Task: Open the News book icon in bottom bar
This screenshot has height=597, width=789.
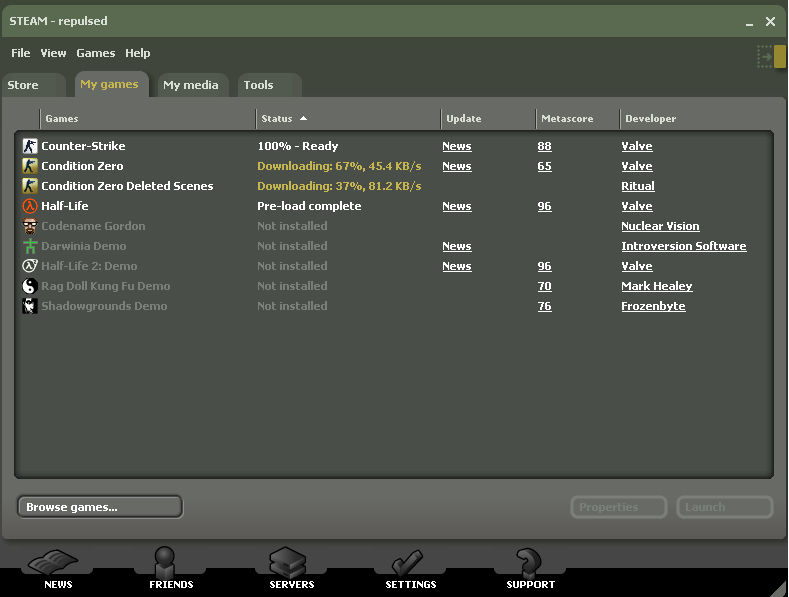Action: point(54,562)
